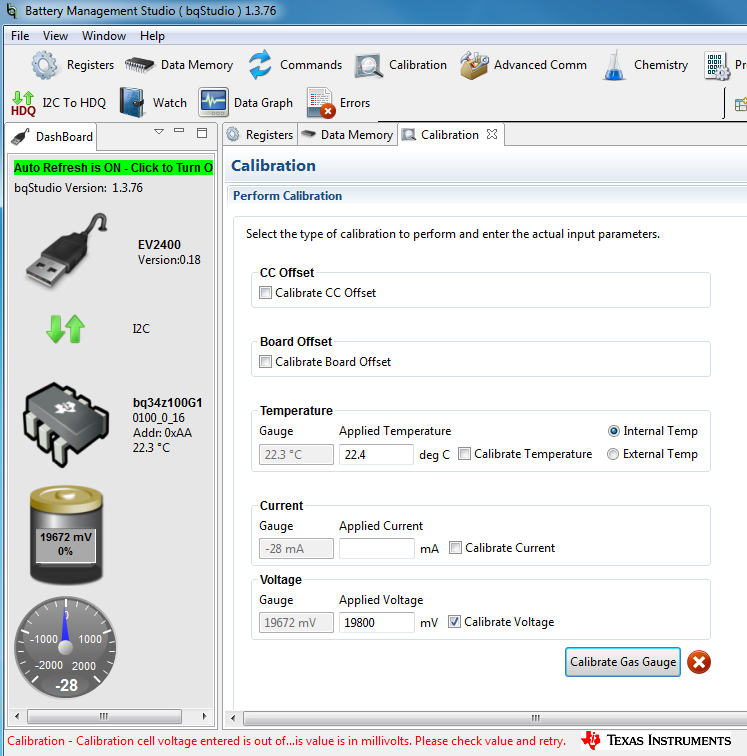747x756 pixels.
Task: Click DashBoard scrollbar left arrow
Action: 17,716
